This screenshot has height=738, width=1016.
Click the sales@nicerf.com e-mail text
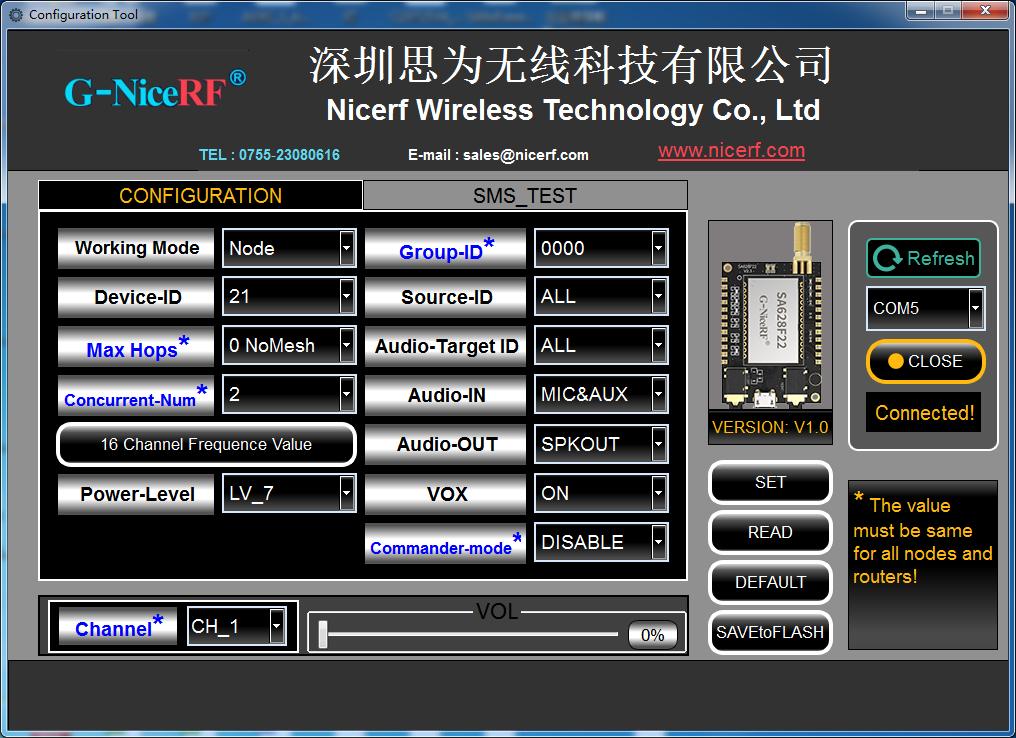(525, 155)
